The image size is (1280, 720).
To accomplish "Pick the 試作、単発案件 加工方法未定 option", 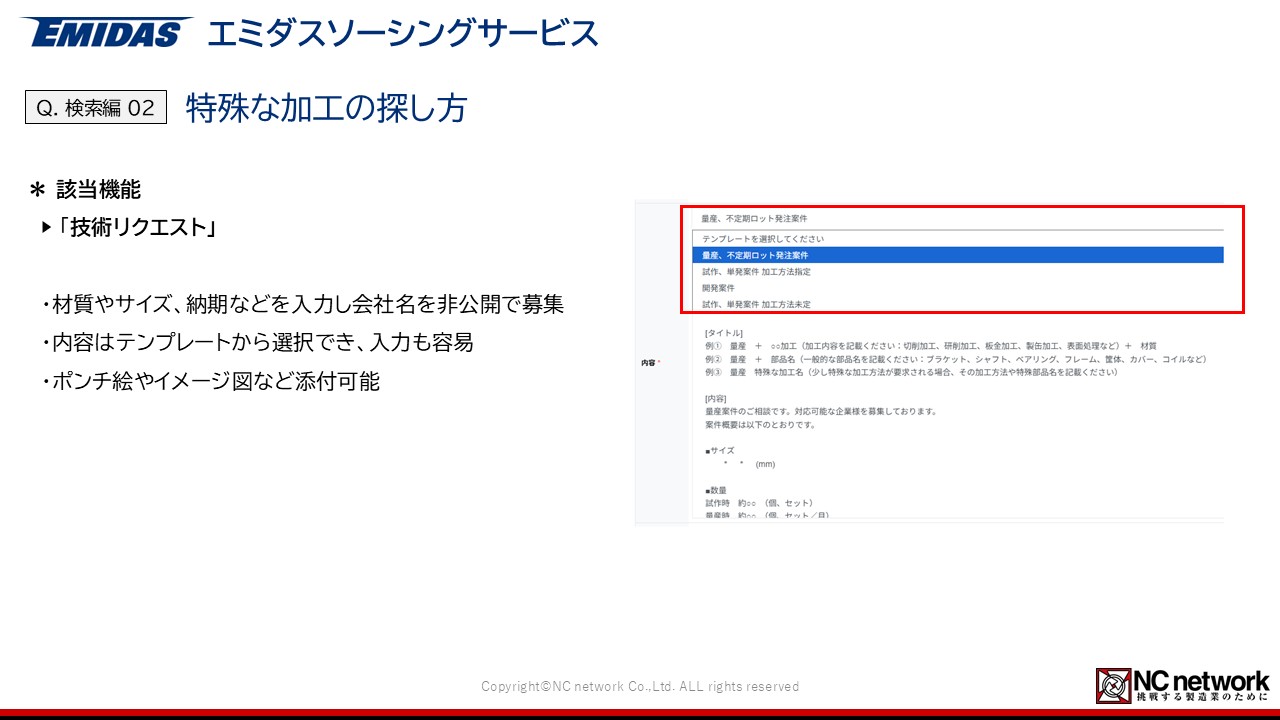I will [756, 304].
